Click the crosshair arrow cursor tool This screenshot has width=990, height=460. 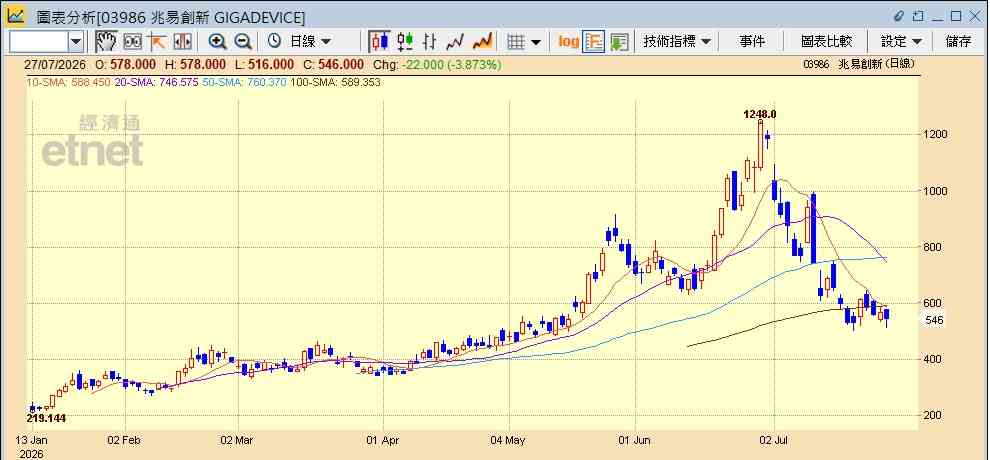coord(157,42)
